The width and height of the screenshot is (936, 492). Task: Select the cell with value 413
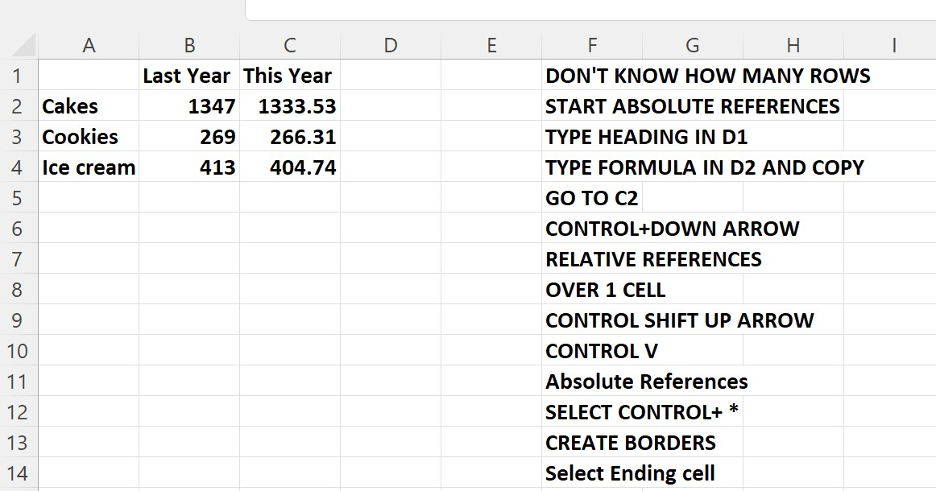tap(189, 168)
